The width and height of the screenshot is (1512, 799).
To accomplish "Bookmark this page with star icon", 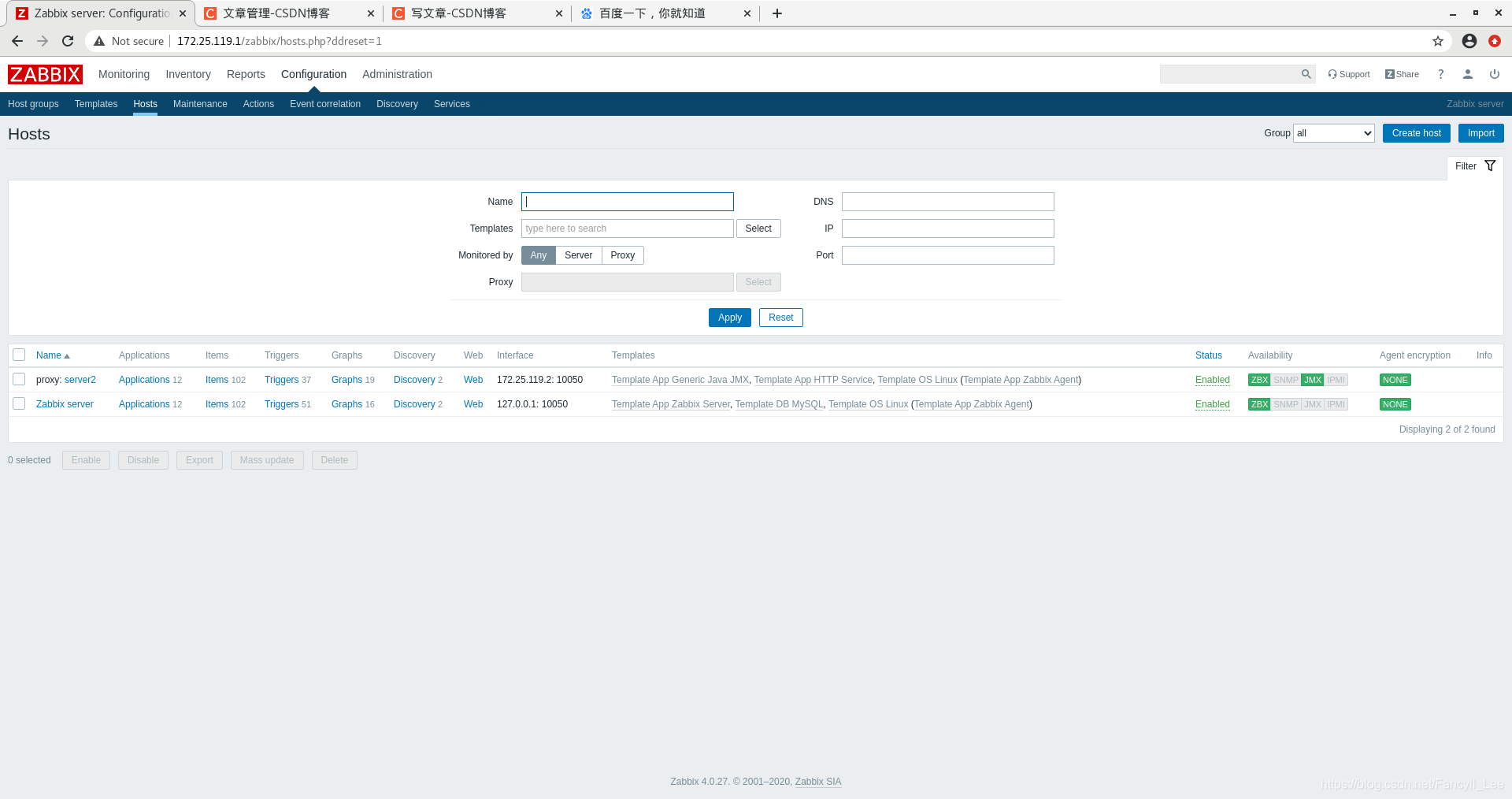I will tap(1437, 41).
